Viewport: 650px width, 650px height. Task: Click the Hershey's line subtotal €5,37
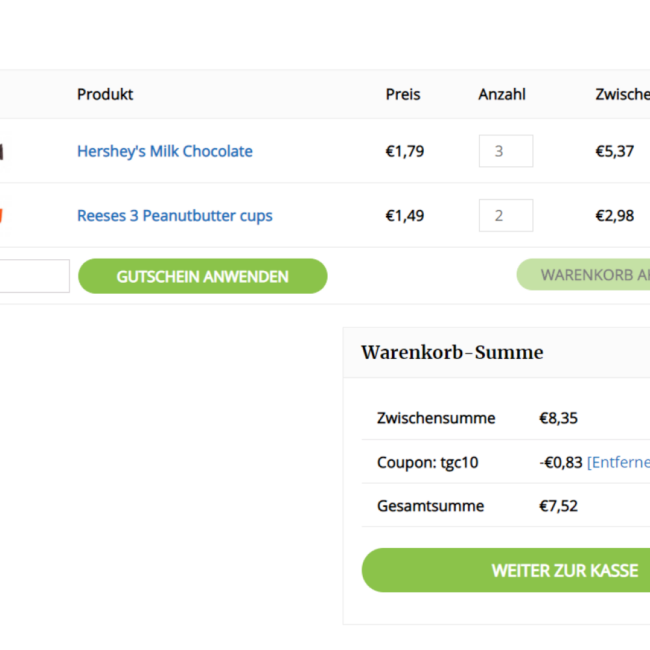coord(614,151)
